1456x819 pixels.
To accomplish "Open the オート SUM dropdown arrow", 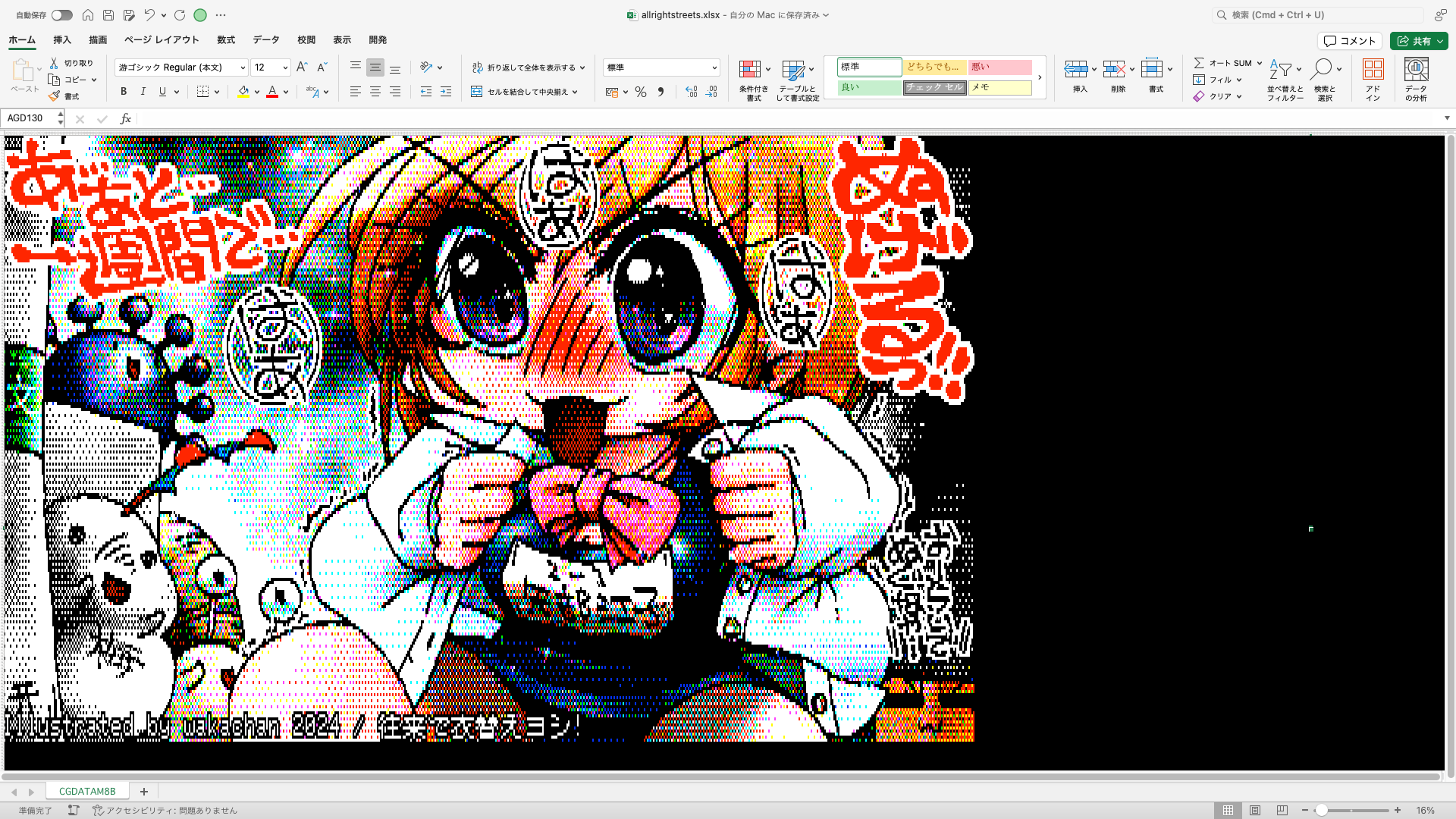I will pyautogui.click(x=1260, y=63).
